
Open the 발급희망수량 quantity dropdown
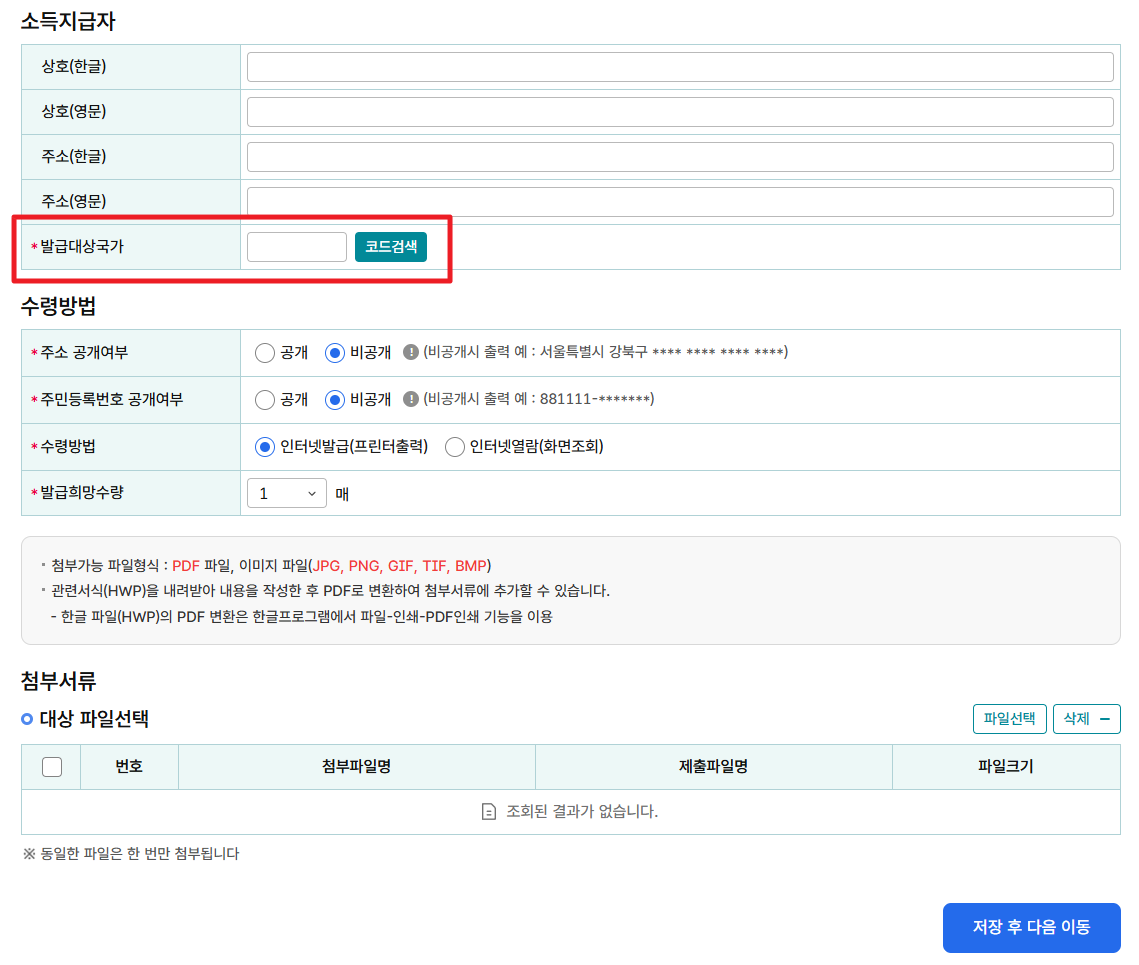point(286,493)
